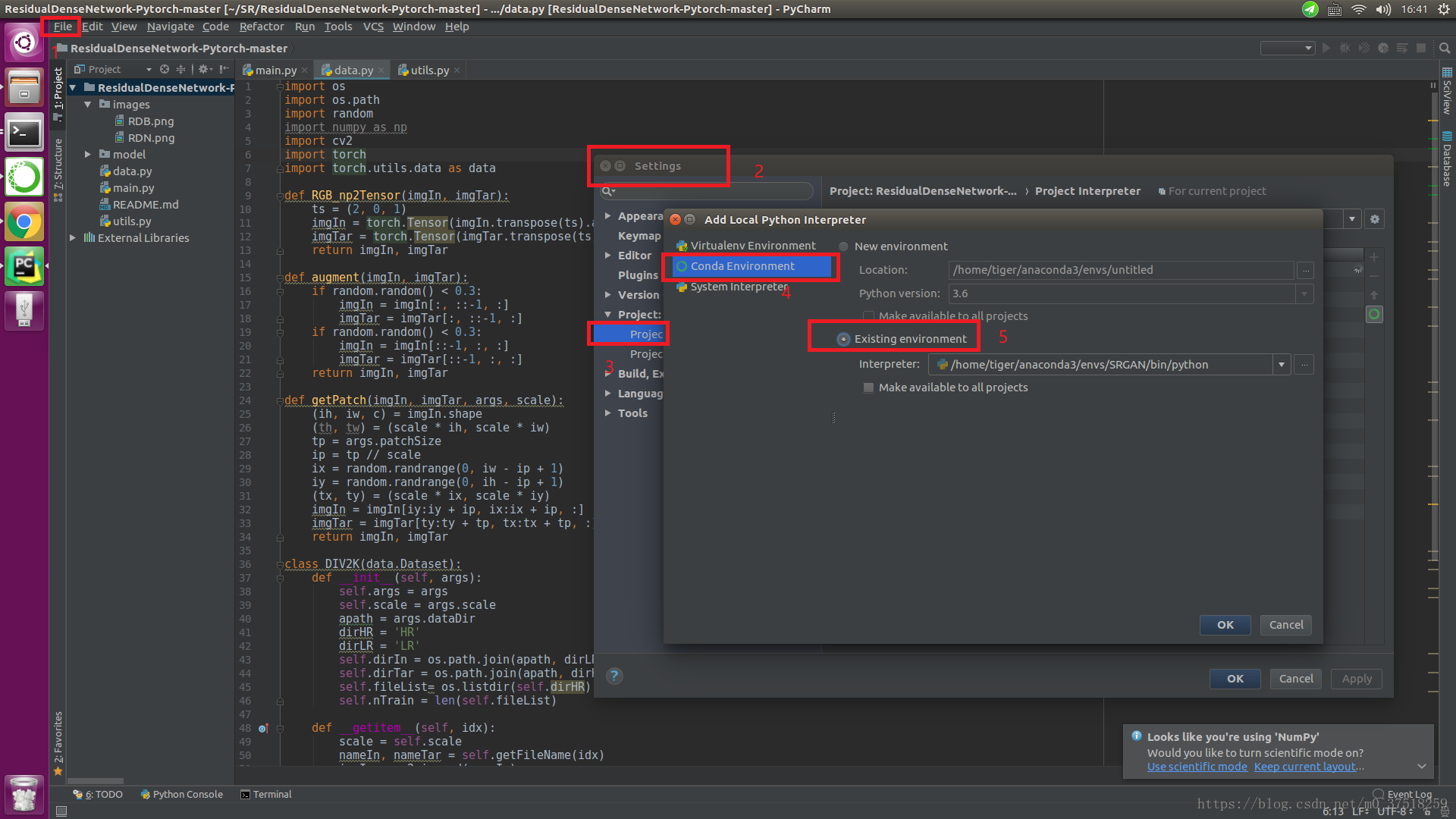Click the plus icon to install package
The width and height of the screenshot is (1456, 819).
1374,257
